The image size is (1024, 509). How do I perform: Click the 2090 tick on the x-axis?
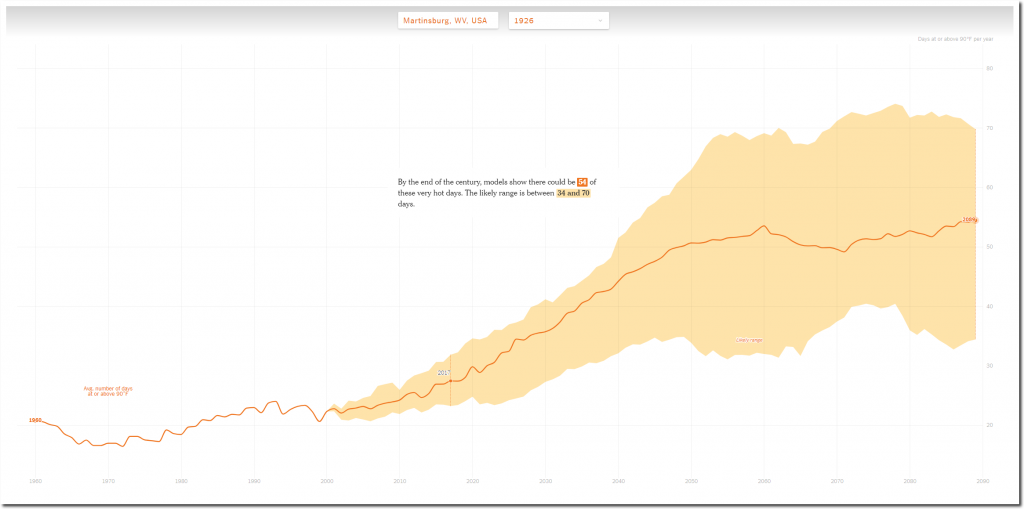click(x=983, y=481)
